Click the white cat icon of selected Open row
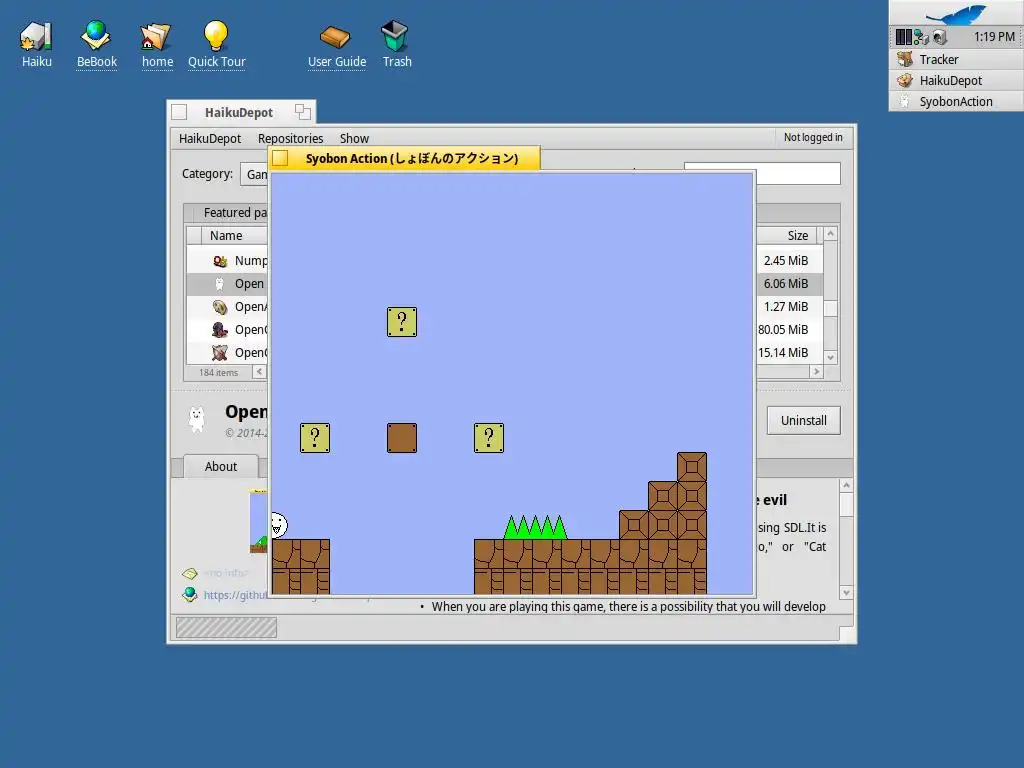Viewport: 1024px width, 768px height. 219,283
